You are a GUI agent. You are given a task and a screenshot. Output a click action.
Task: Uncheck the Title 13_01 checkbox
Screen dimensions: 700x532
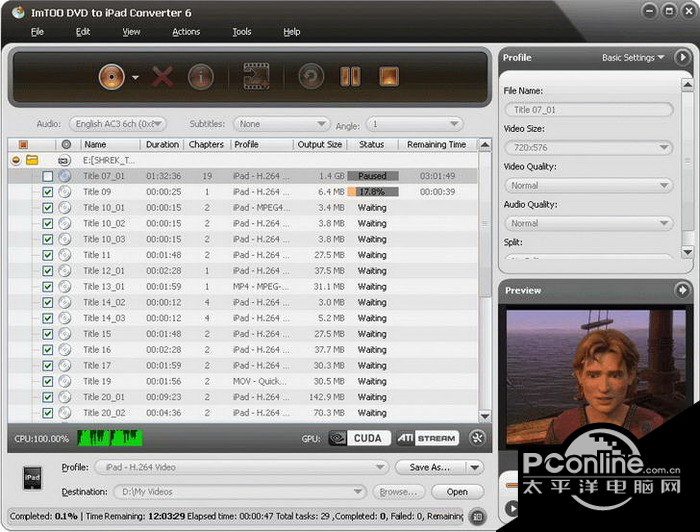(48, 287)
